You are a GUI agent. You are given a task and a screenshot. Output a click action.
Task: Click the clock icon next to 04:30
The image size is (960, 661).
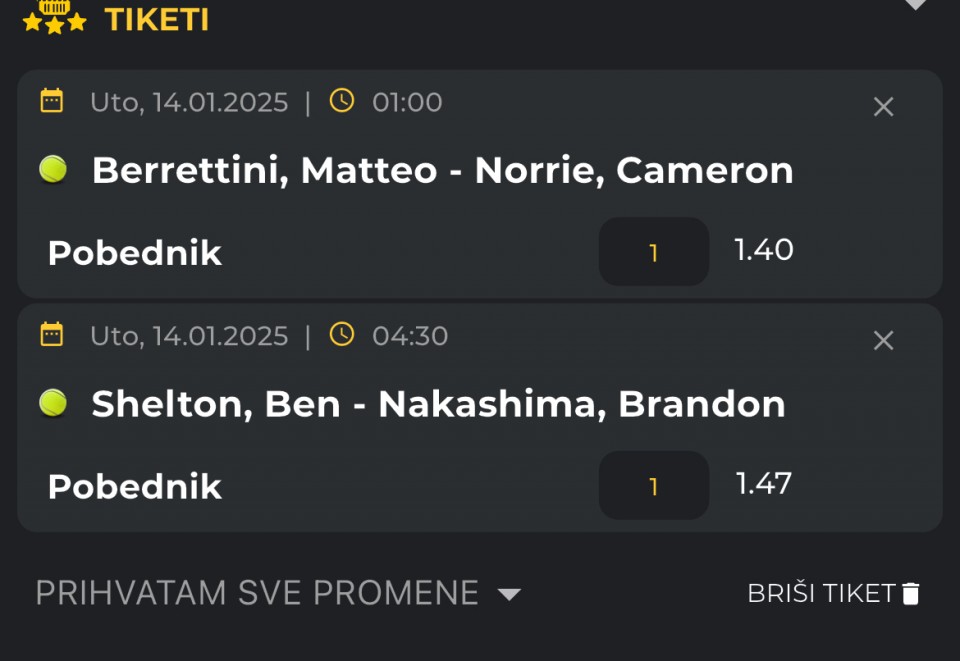point(342,335)
